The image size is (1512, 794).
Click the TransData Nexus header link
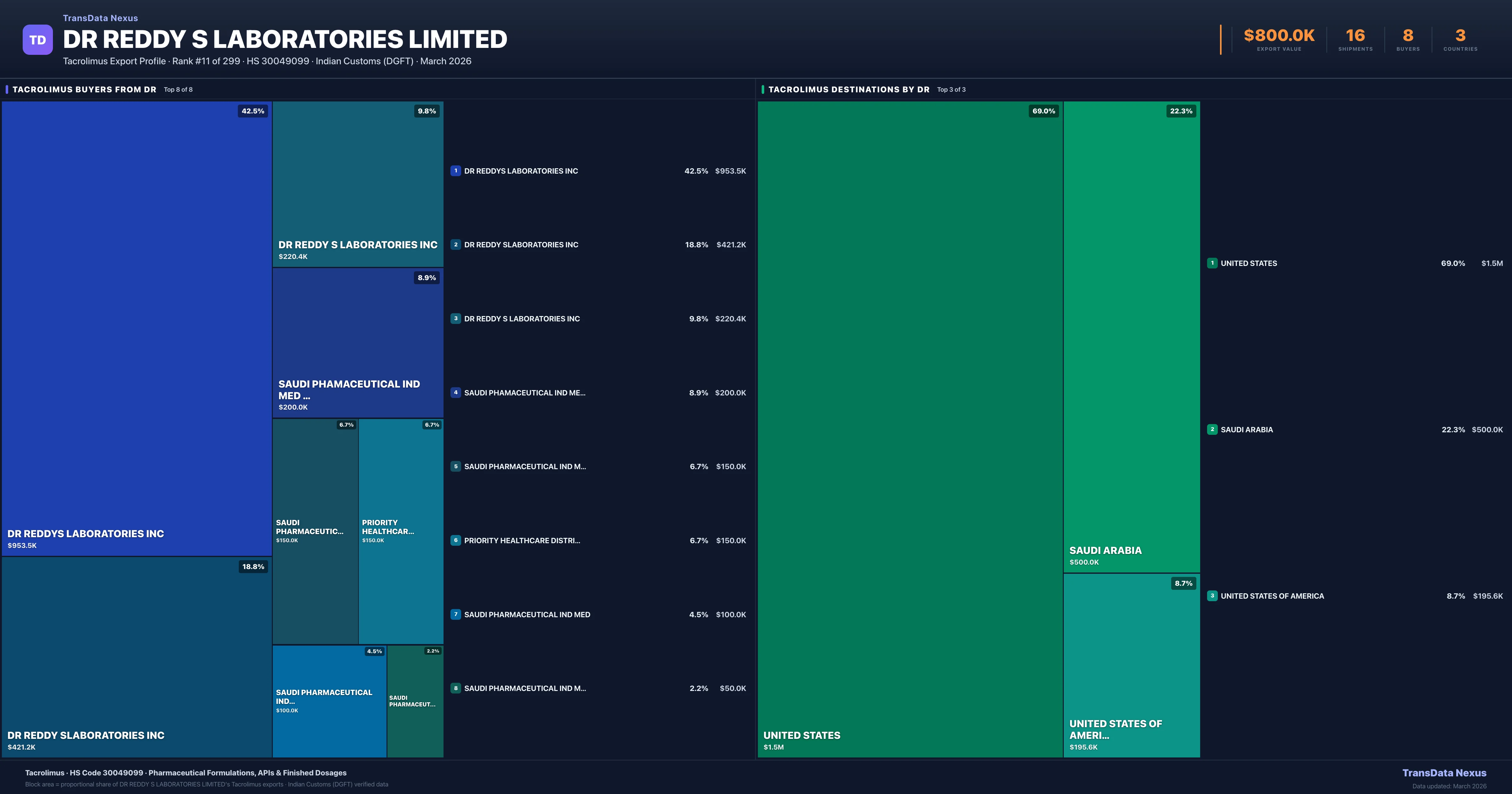[x=100, y=18]
